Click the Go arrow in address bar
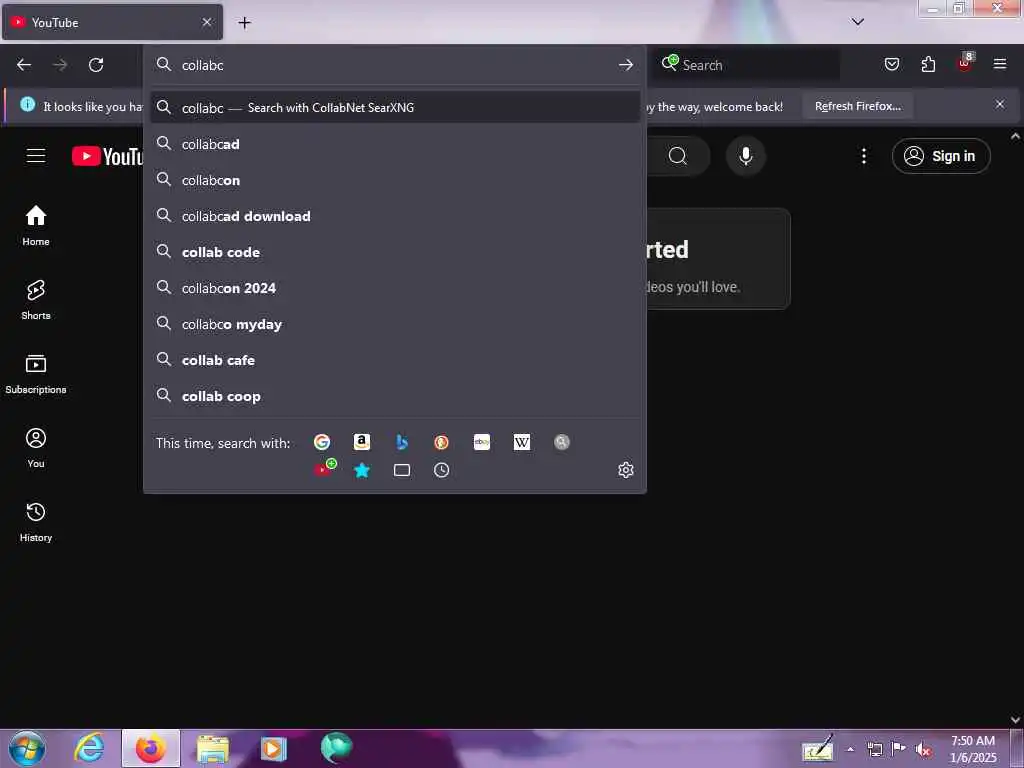1024x768 pixels. pos(626,65)
